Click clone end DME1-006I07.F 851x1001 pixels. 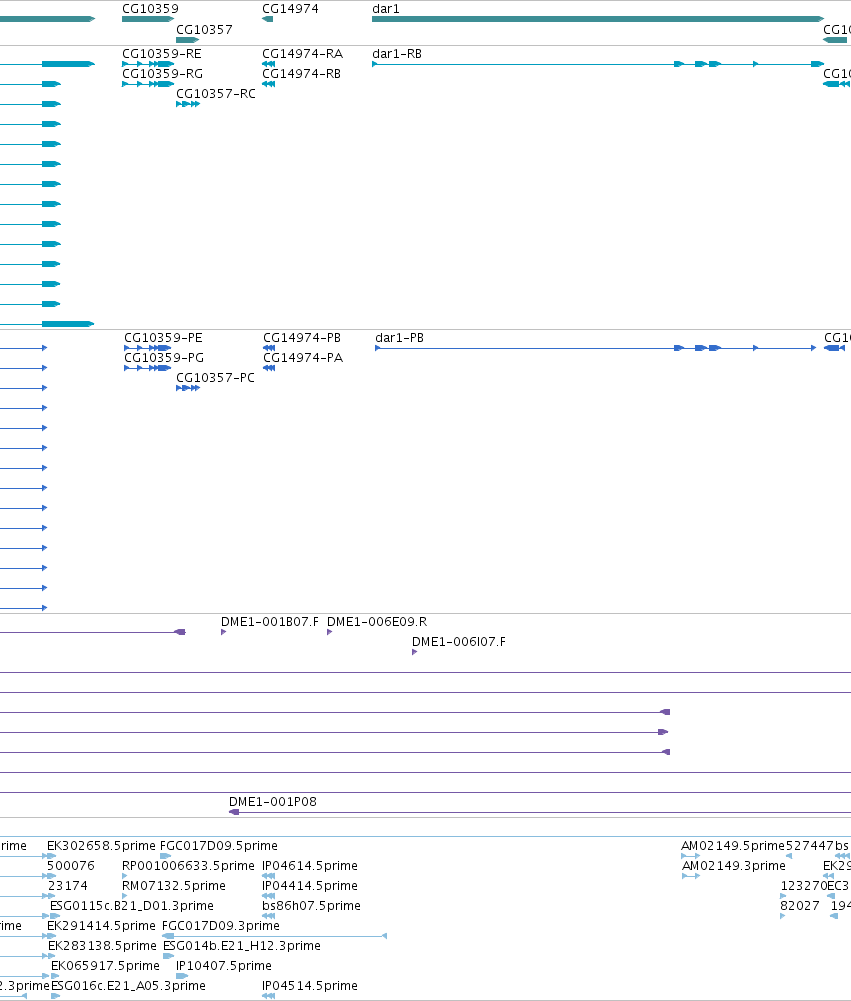[459, 642]
